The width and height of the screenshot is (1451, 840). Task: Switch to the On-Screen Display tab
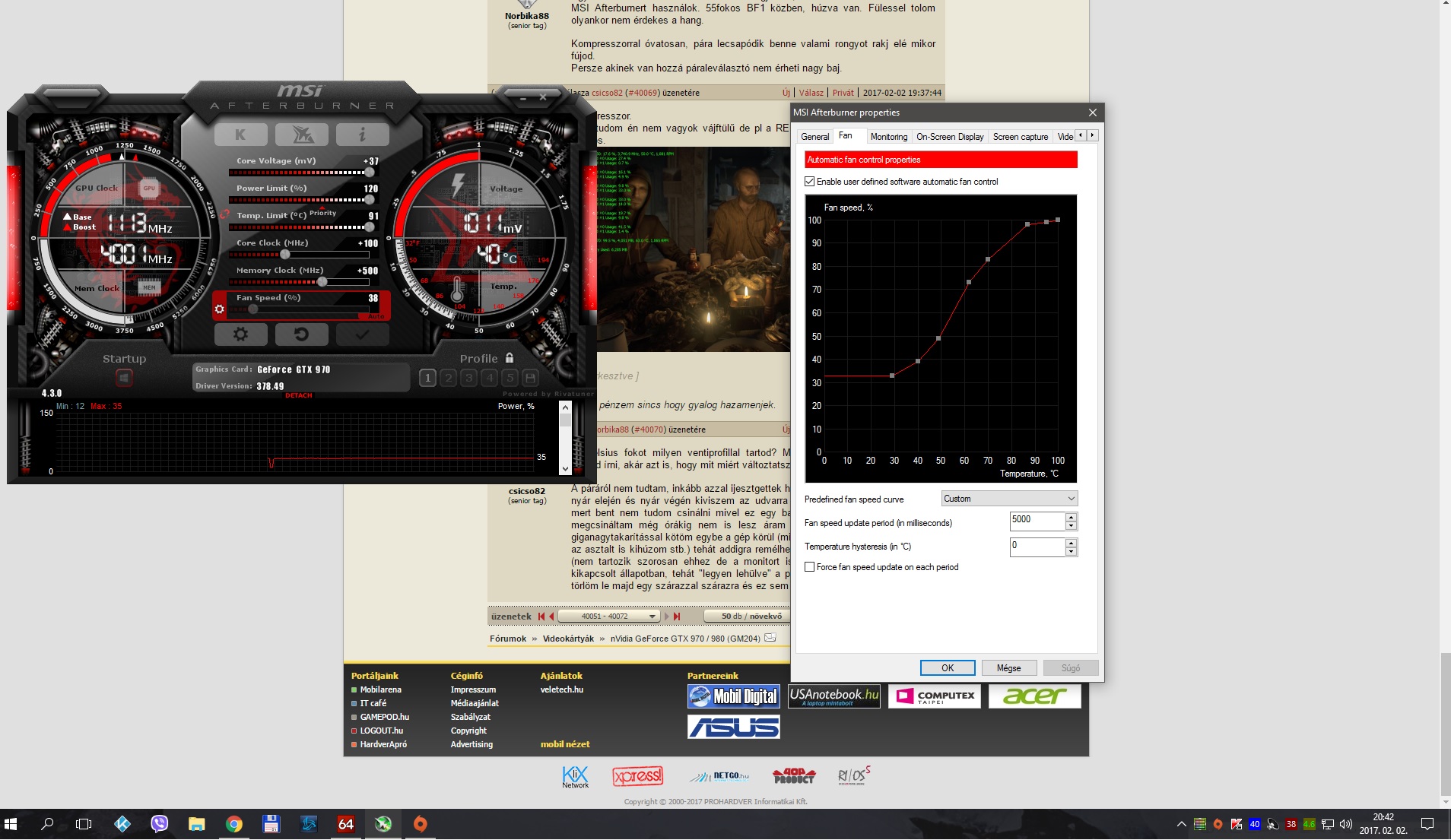(950, 137)
